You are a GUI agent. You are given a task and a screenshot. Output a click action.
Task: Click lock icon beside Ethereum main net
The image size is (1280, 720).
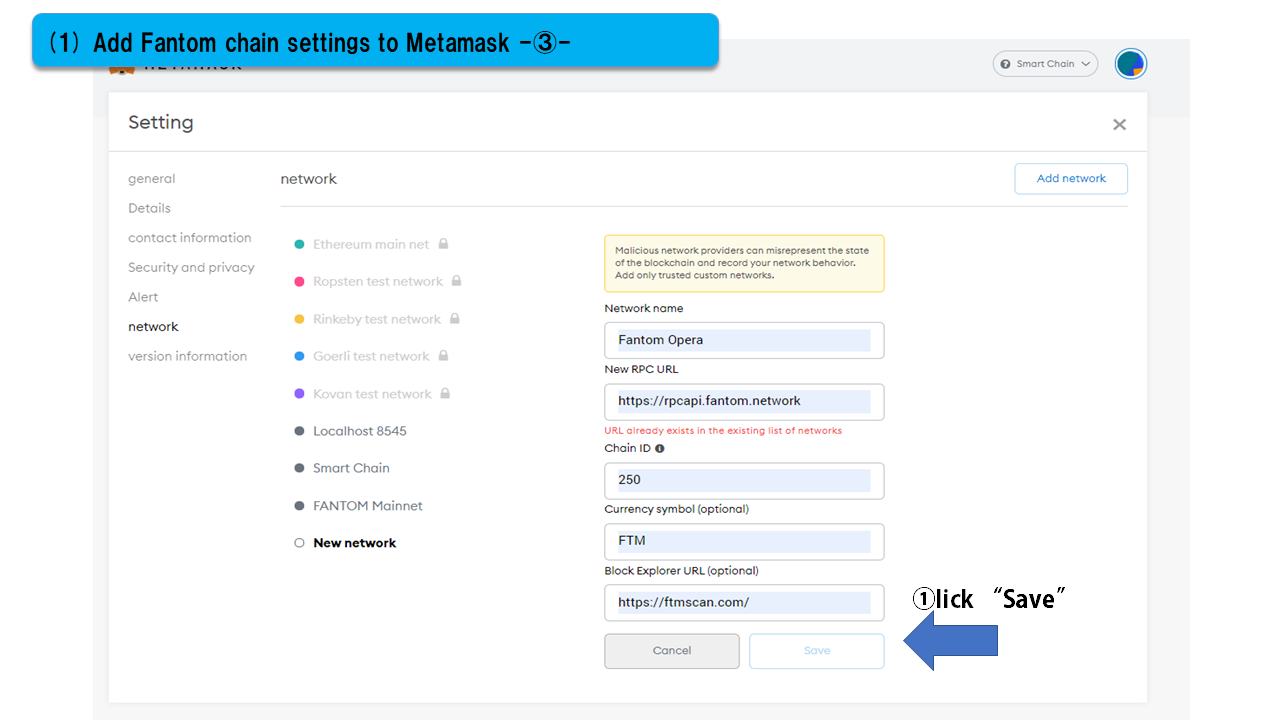point(443,244)
